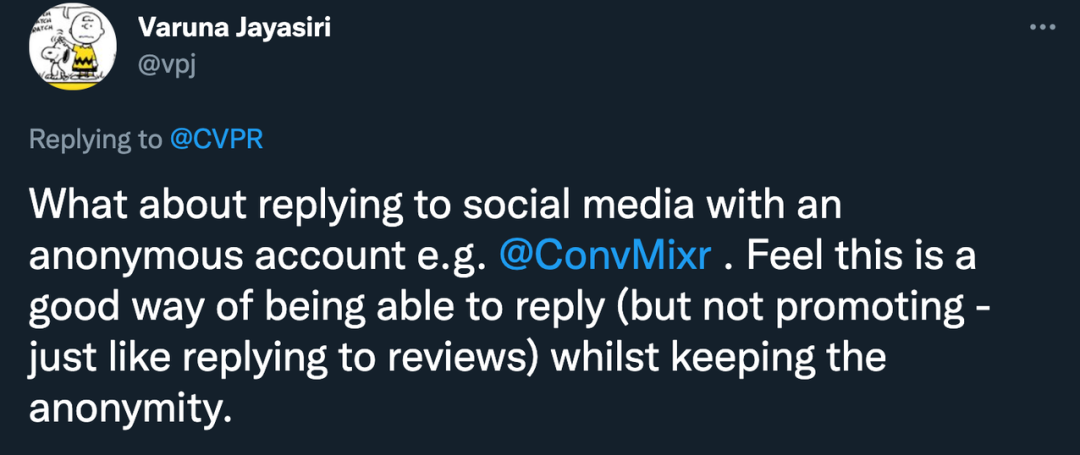Open the three-dot More options menu

click(1042, 28)
